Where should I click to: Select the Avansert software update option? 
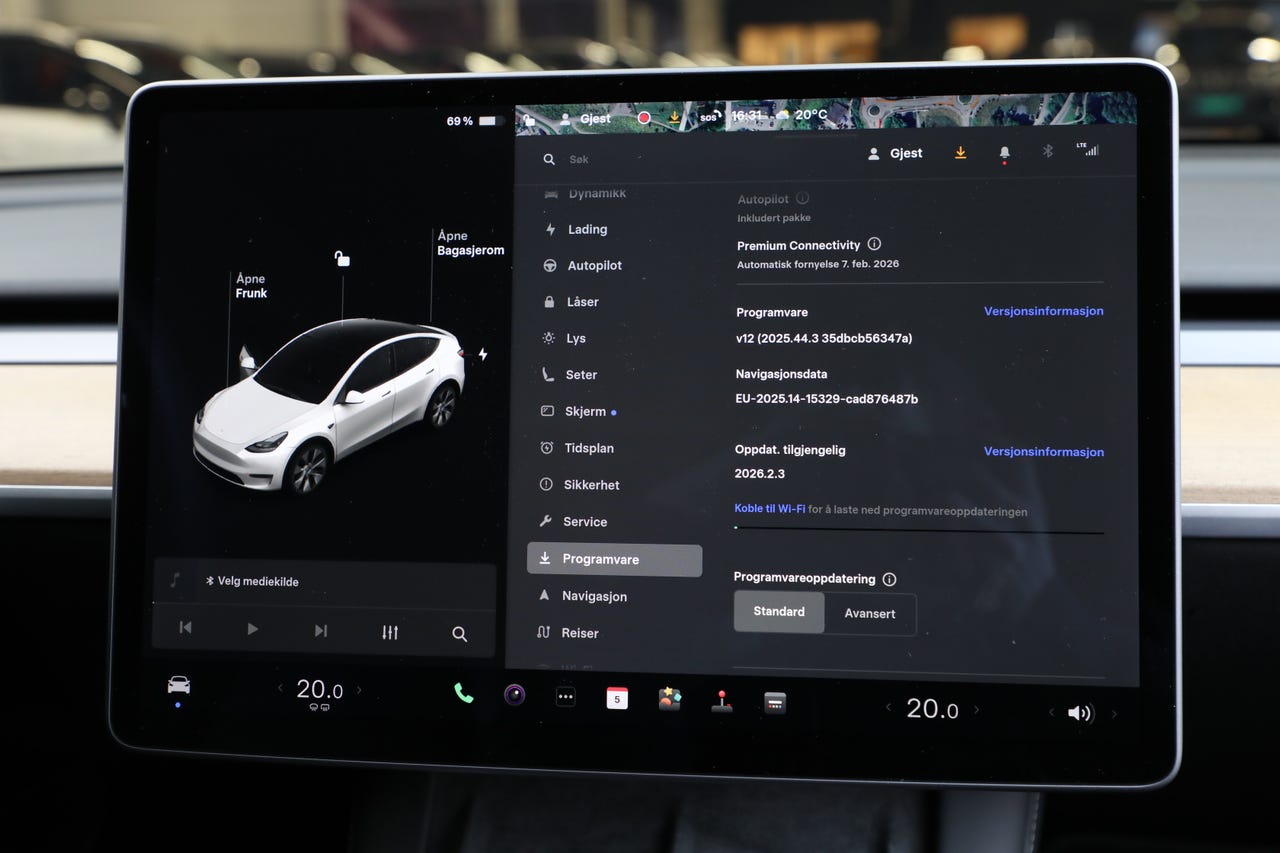(x=870, y=614)
